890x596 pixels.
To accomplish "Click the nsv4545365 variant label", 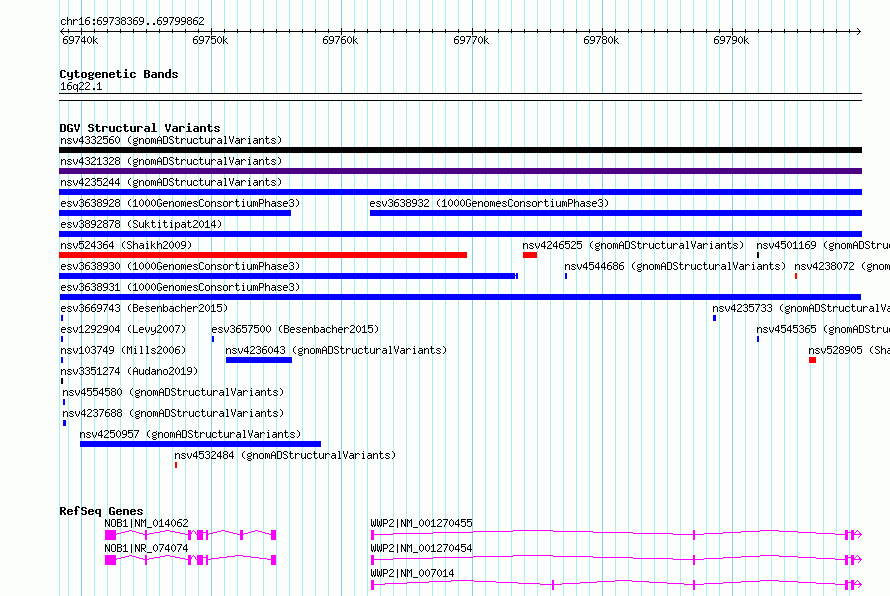I will 823,329.
